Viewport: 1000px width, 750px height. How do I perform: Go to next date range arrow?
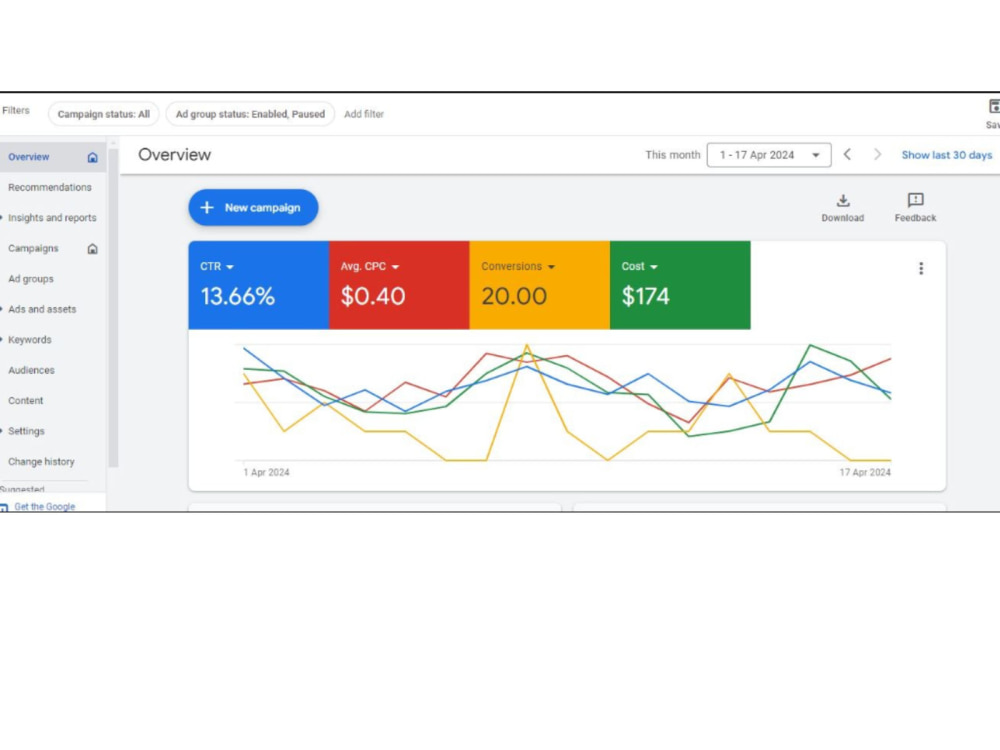tap(877, 154)
